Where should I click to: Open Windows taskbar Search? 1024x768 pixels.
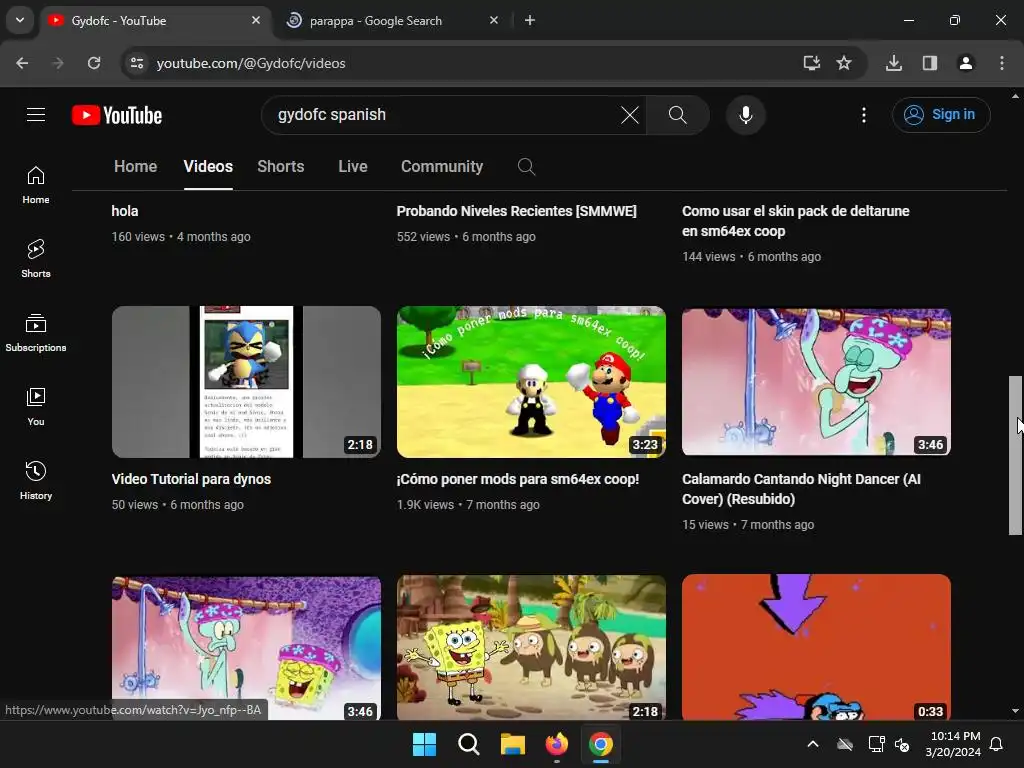[x=468, y=744]
